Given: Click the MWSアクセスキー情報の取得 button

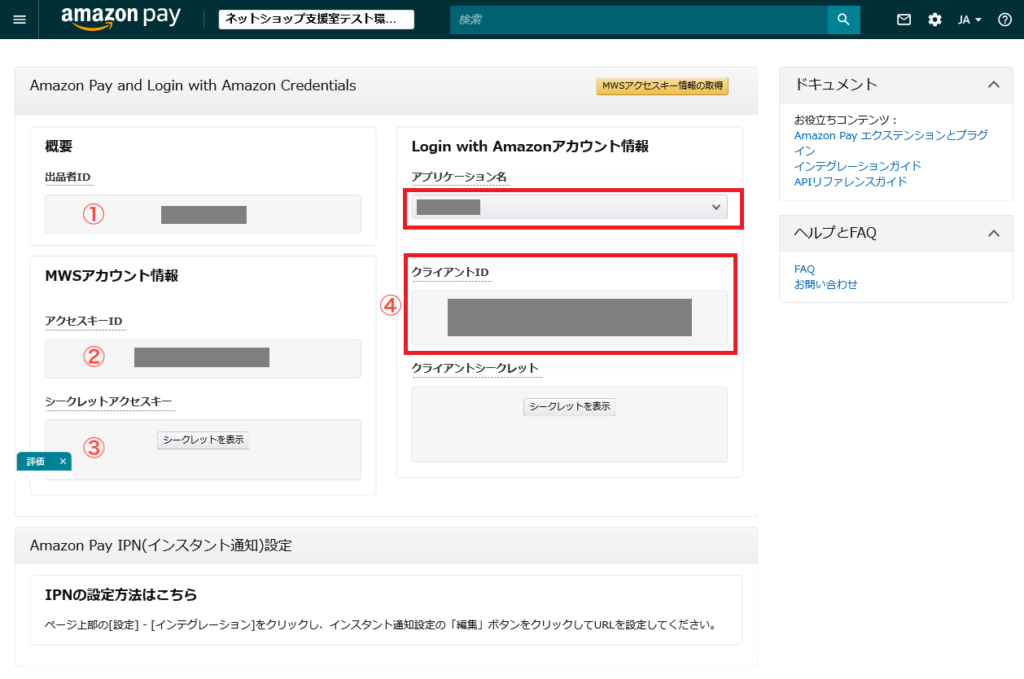Looking at the screenshot, I should tap(662, 86).
